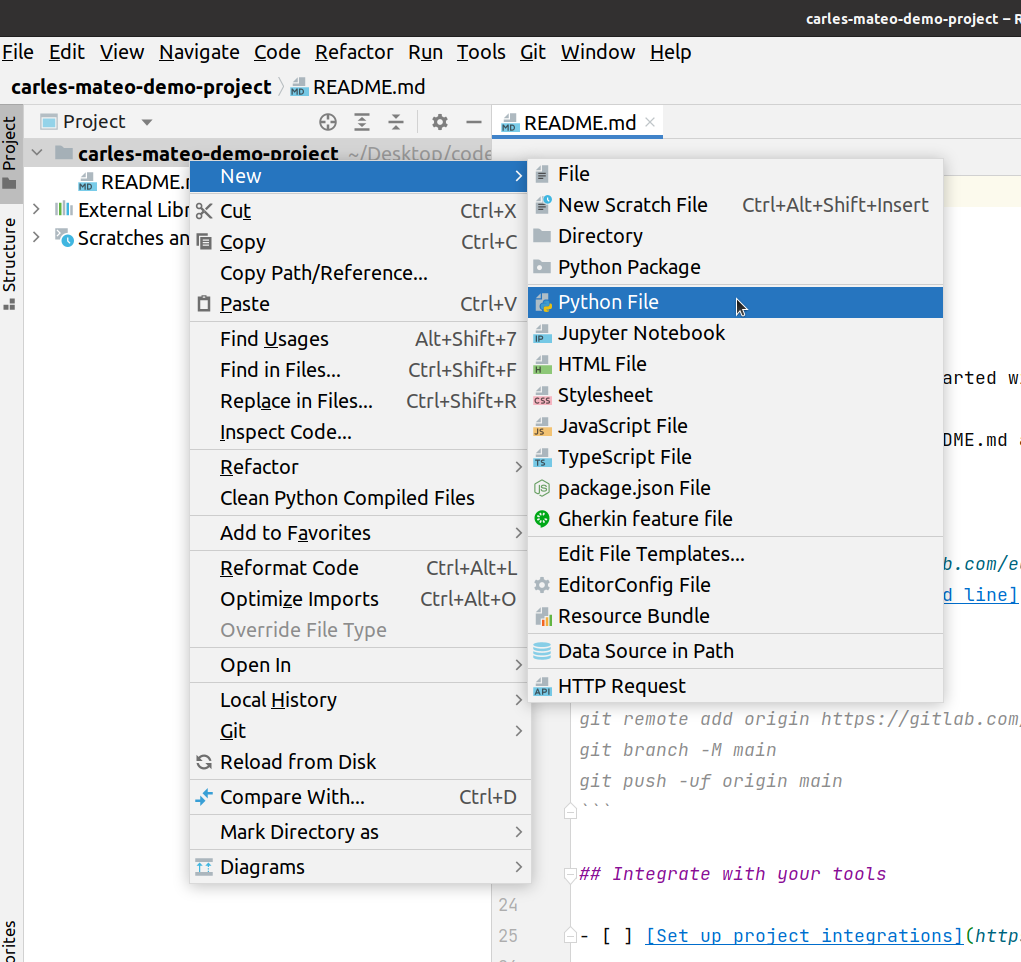This screenshot has width=1021, height=962.
Task: Create a new HTTP Request
Action: (x=735, y=686)
